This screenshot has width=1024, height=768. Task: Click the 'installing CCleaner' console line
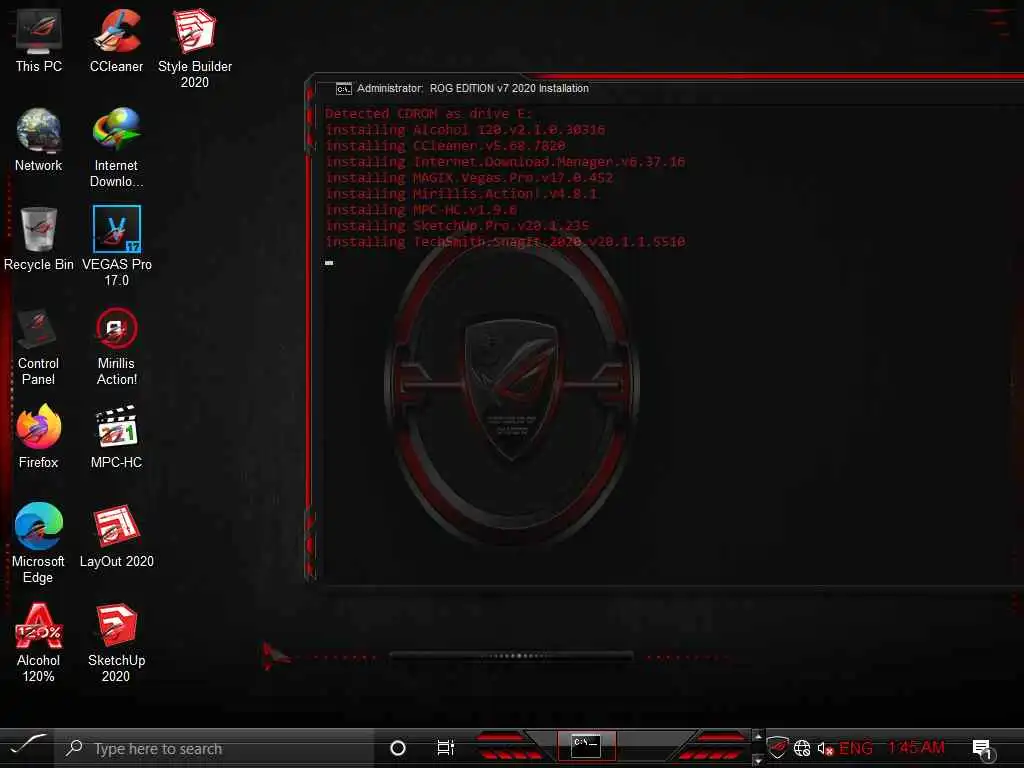tap(445, 146)
